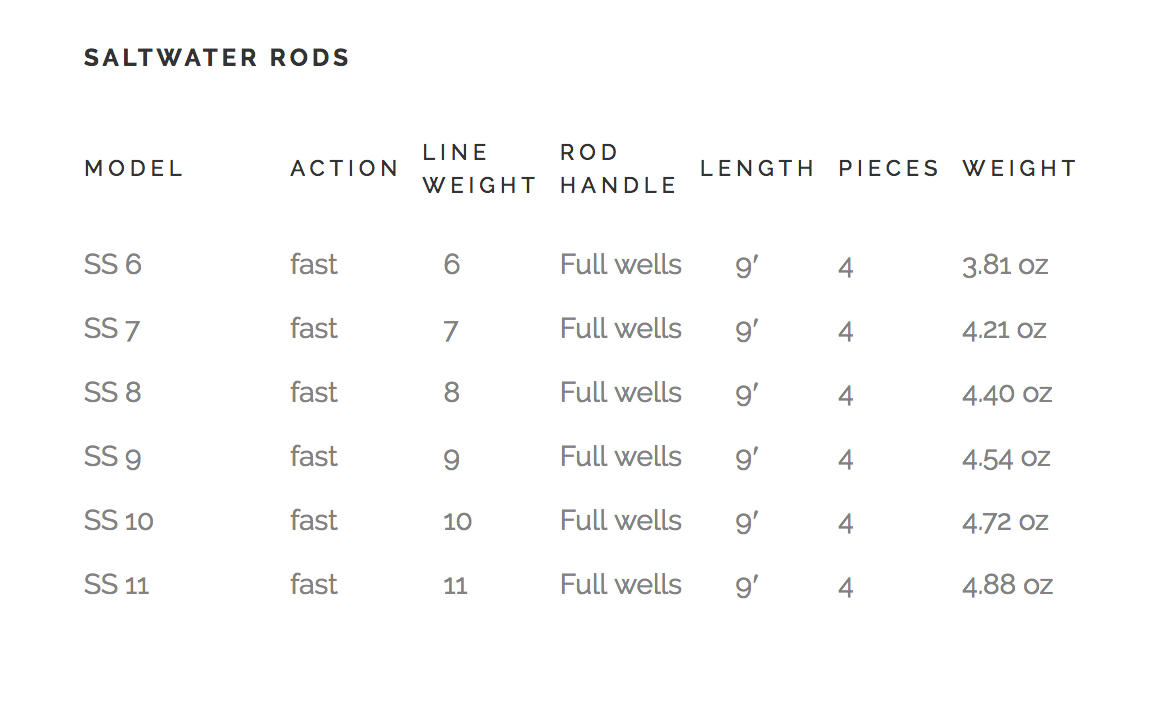Click the MODEL column header
Screen dimensions: 1158x704
coord(134,169)
